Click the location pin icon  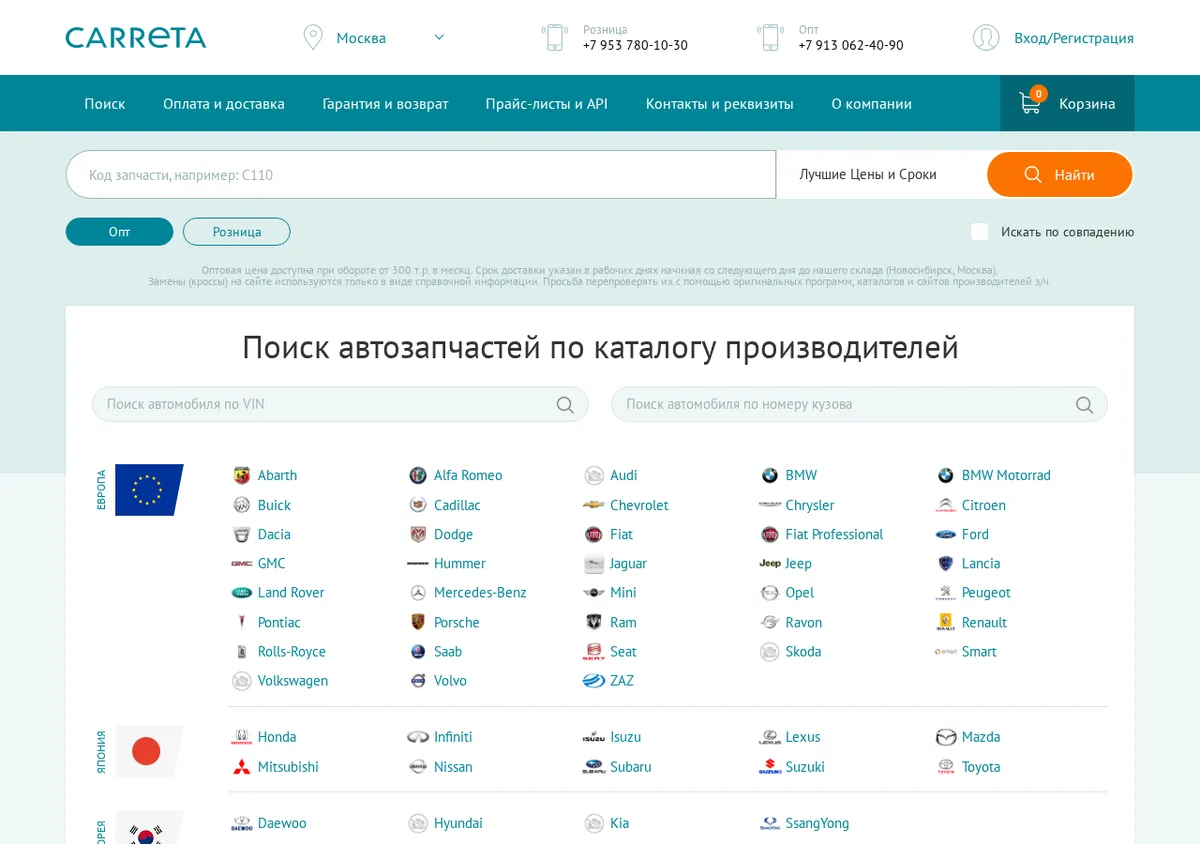(x=313, y=38)
